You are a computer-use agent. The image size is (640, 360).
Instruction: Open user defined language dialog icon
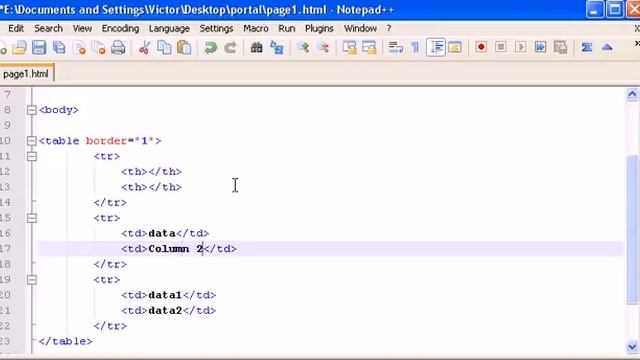coord(455,48)
